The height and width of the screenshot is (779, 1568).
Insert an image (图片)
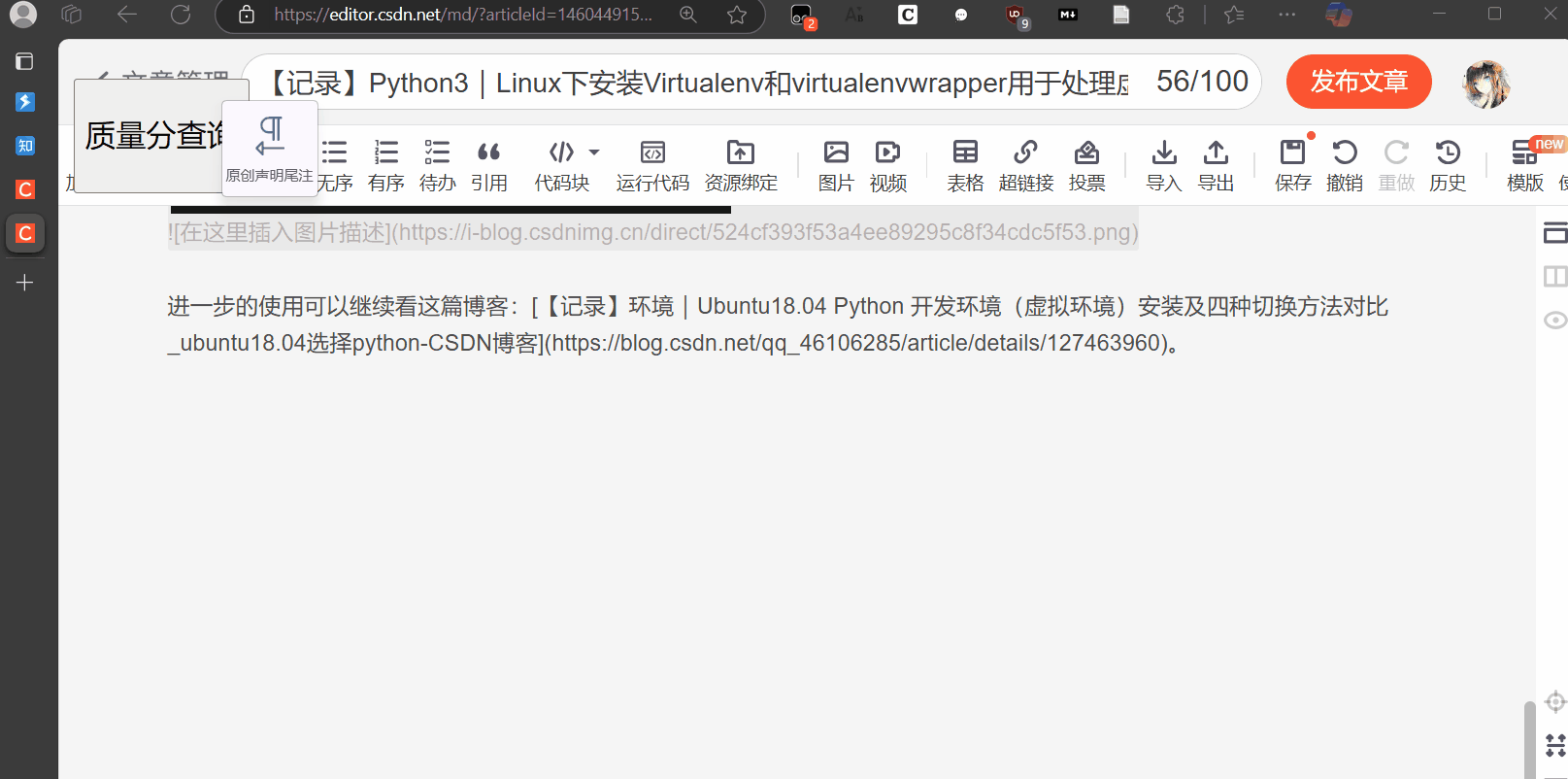tap(836, 166)
